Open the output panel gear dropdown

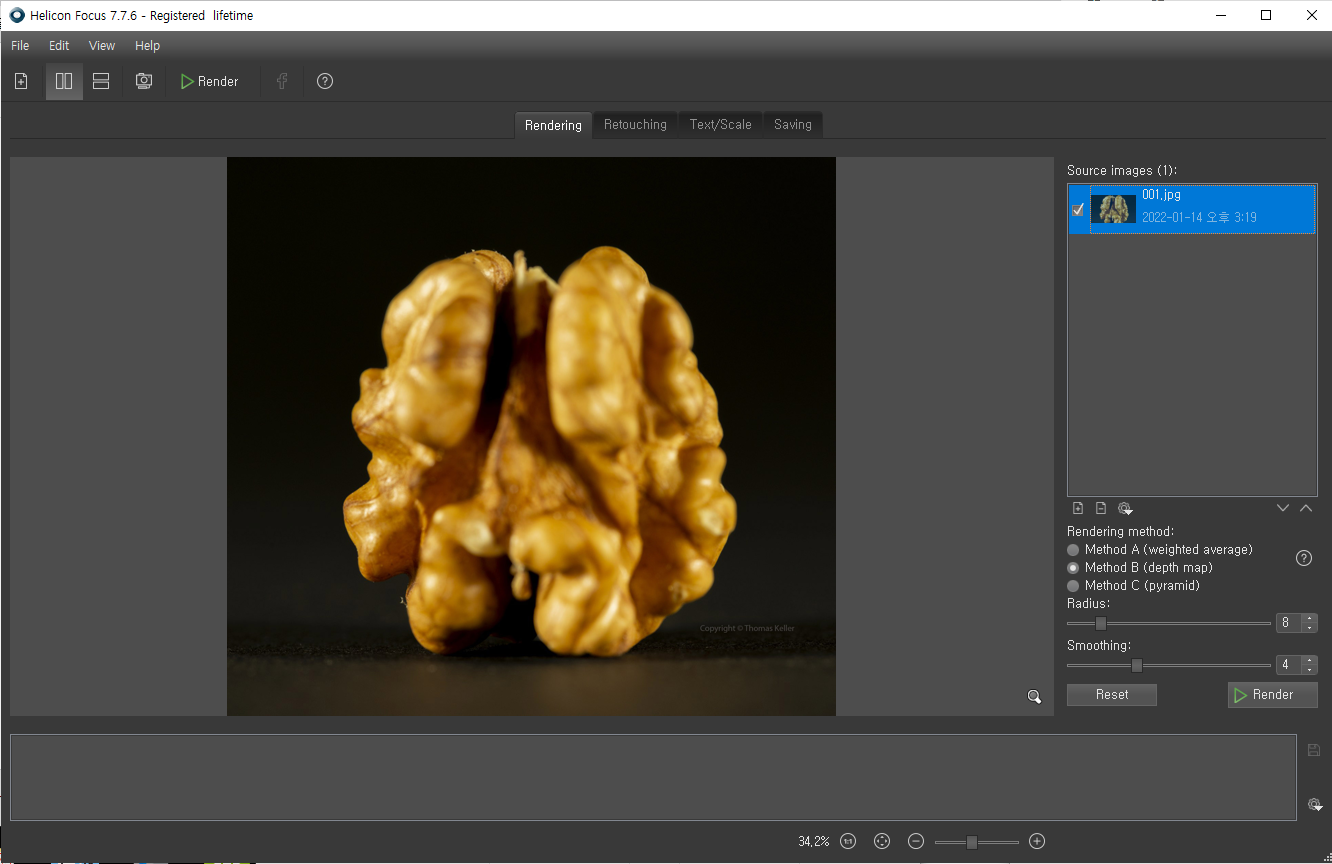click(x=1315, y=804)
